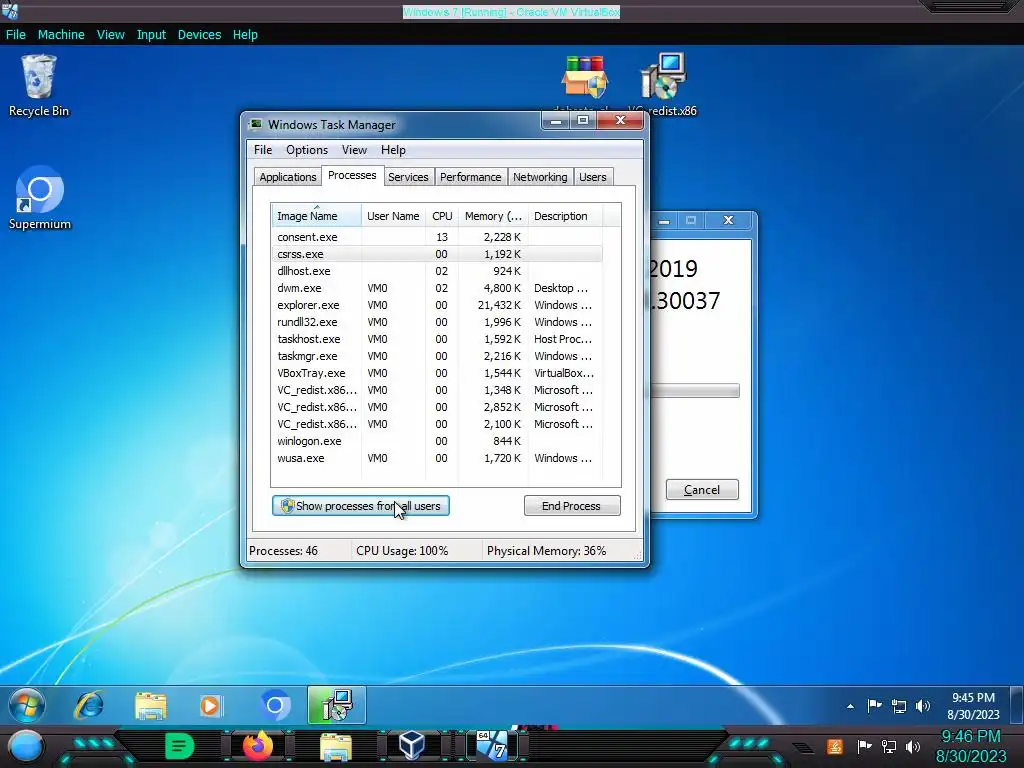
Task: Select VBoxTray.exe process row
Action: coord(436,373)
